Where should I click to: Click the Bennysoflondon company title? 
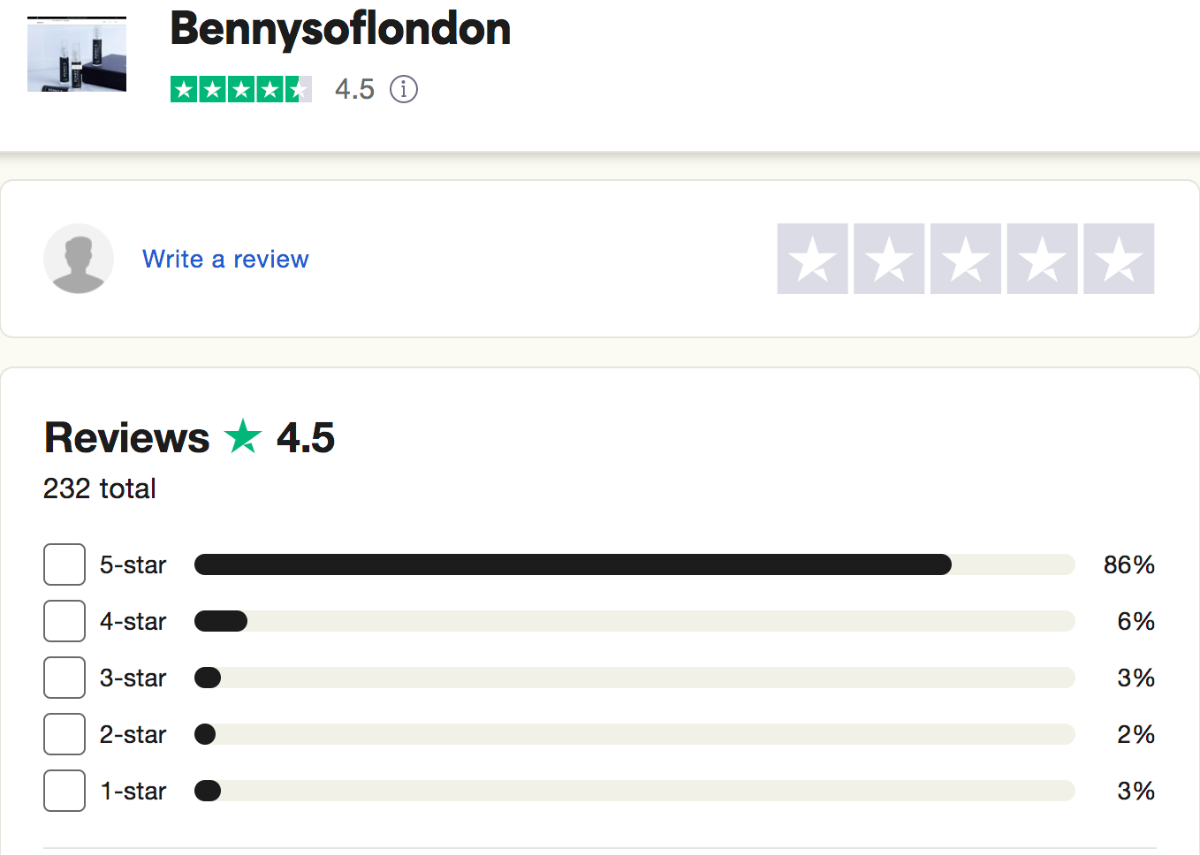pyautogui.click(x=340, y=28)
